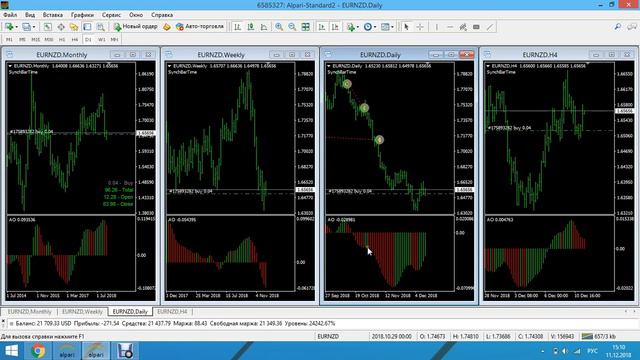This screenshot has width=640, height=360.
Task: Select the order line label on H4 chart
Action: pos(509,128)
